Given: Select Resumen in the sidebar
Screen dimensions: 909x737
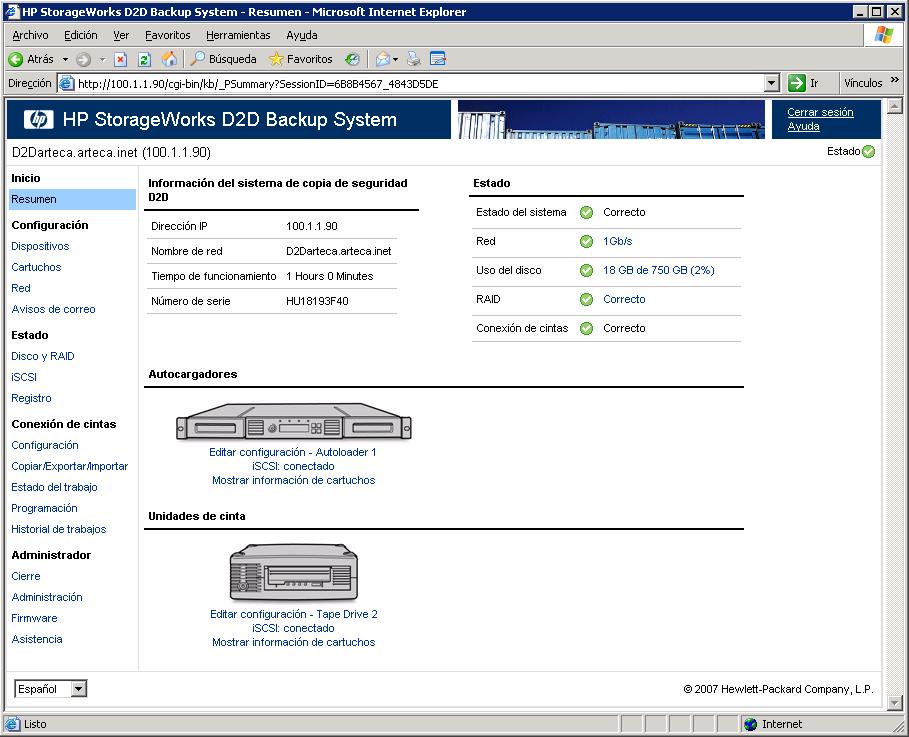Looking at the screenshot, I should click(x=72, y=199).
